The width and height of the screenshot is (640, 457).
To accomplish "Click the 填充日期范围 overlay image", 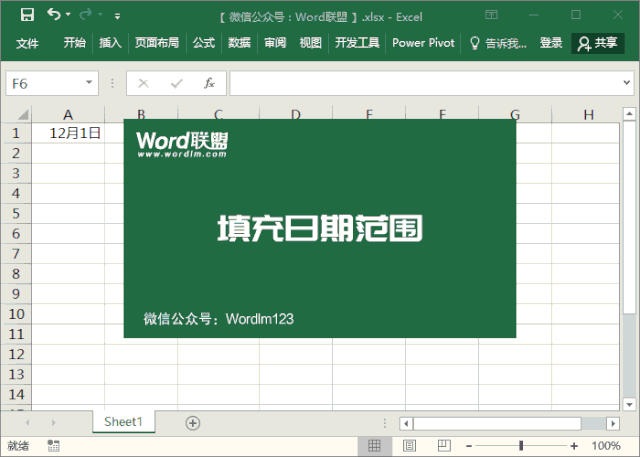I will [320, 228].
